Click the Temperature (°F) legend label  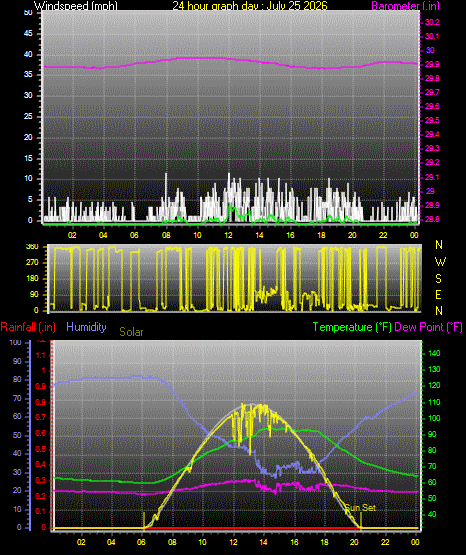352,327
